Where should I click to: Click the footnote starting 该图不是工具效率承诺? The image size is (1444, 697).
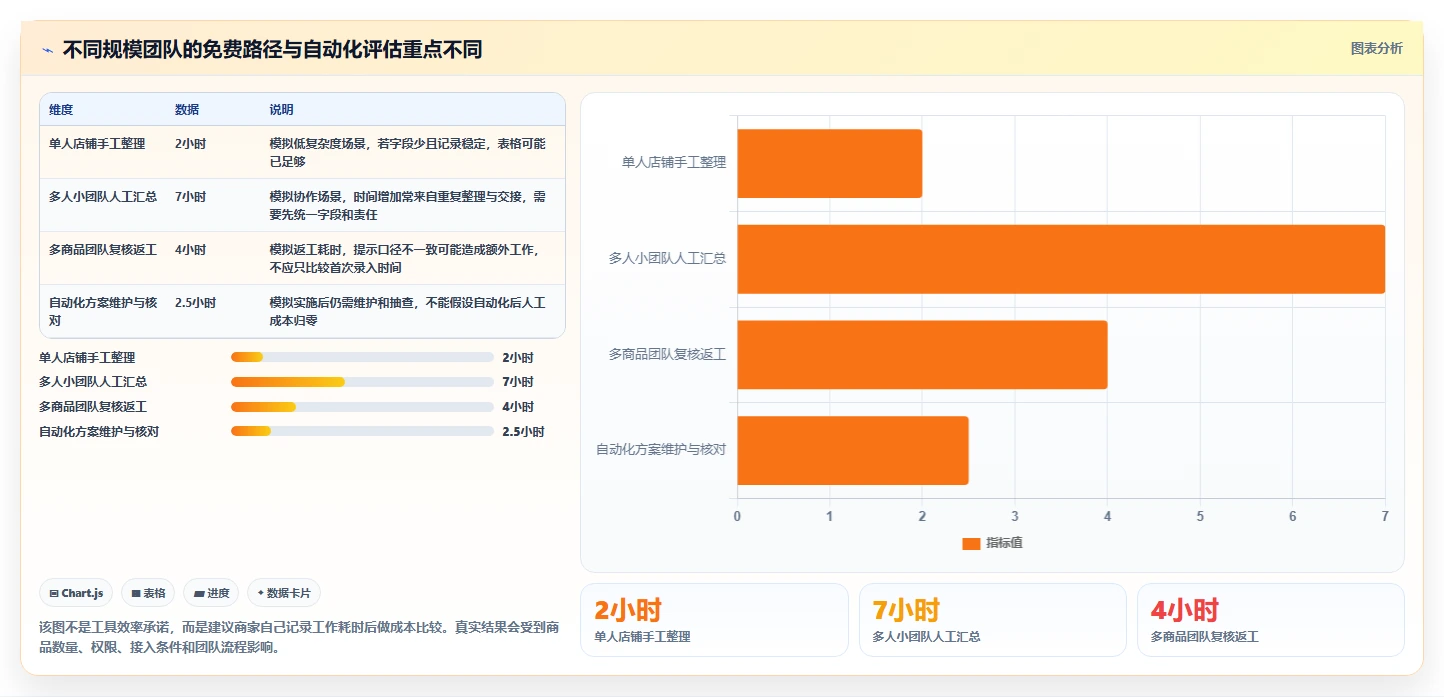[299, 637]
